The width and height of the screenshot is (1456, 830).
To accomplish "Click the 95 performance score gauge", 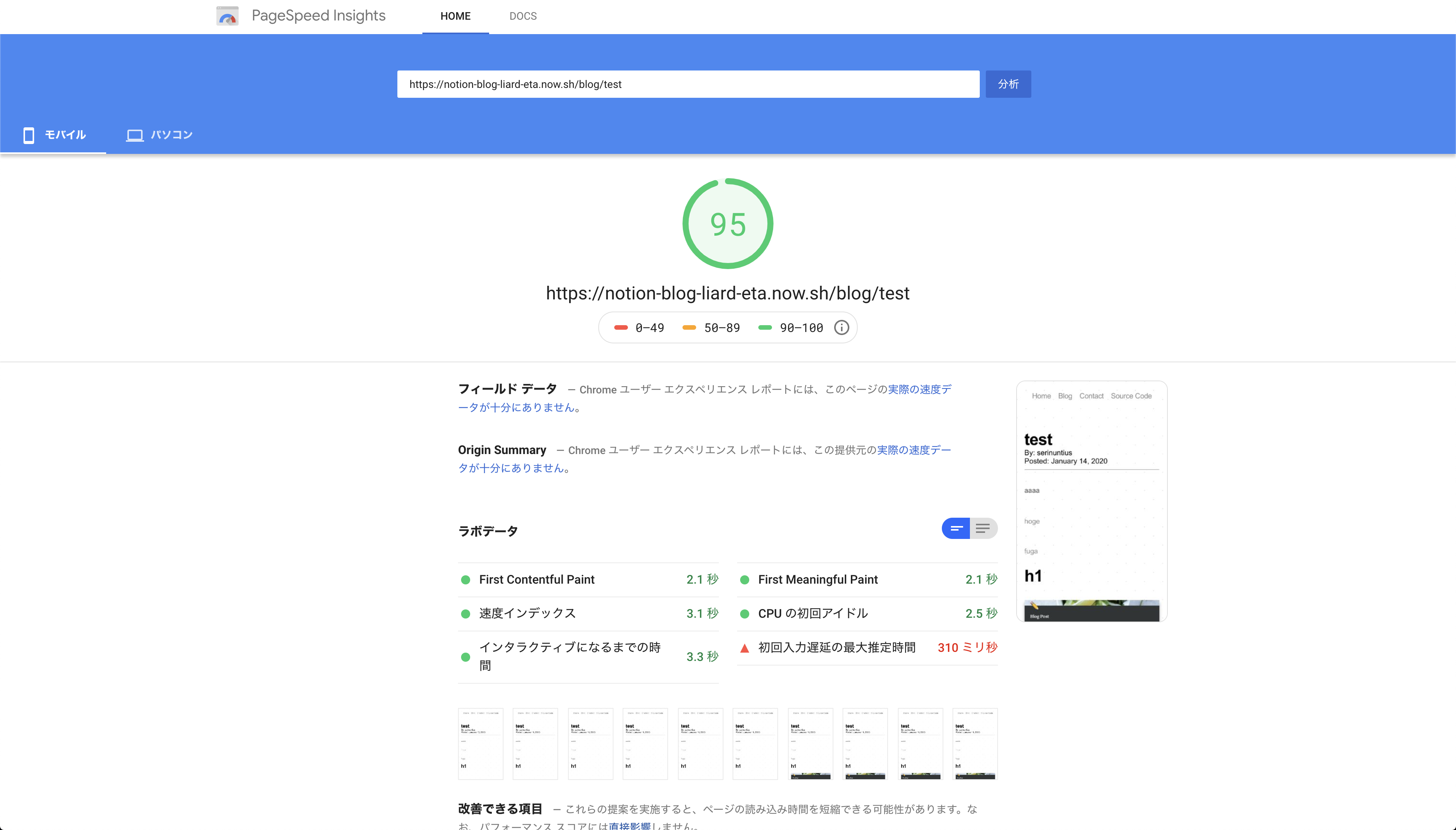I will click(x=728, y=224).
